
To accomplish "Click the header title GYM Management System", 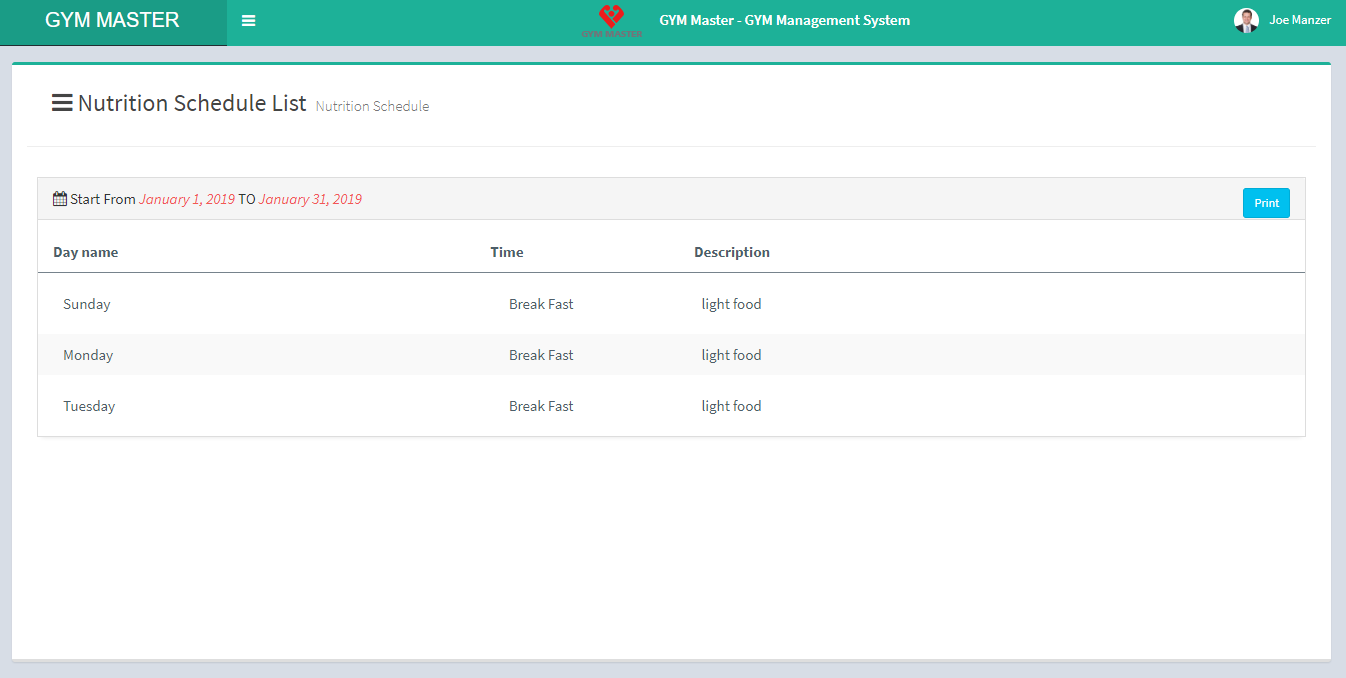I will (x=784, y=20).
